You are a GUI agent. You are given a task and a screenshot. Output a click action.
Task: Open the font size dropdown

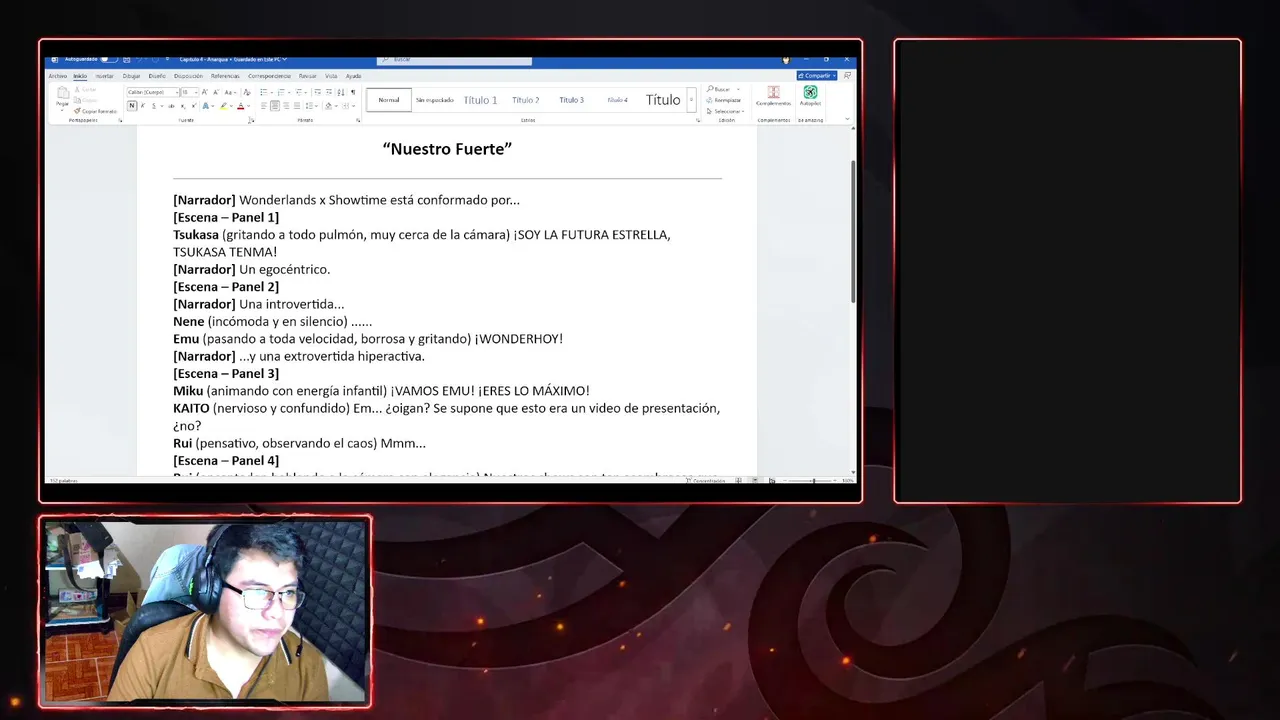(196, 92)
